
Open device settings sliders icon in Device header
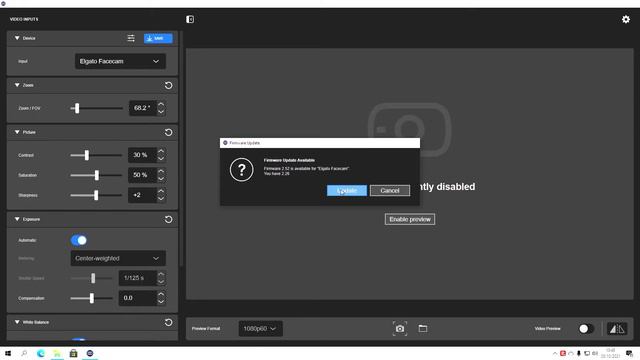point(131,38)
